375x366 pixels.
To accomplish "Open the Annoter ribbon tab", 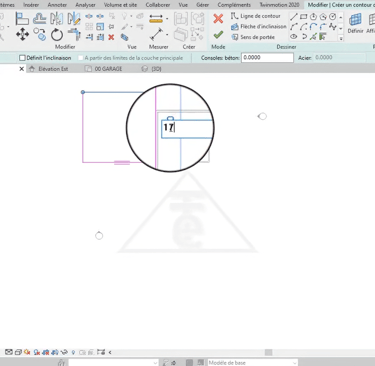I will pyautogui.click(x=57, y=5).
